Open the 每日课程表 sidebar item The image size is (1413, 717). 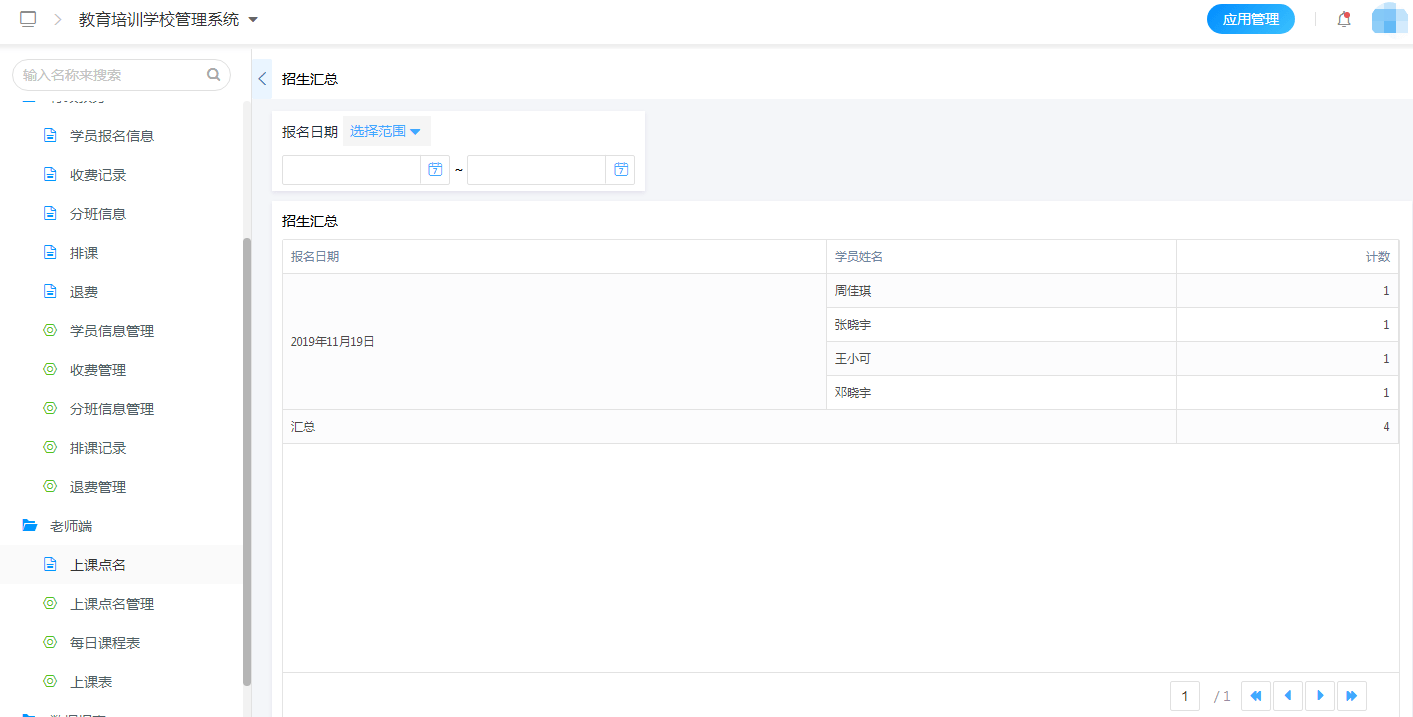pyautogui.click(x=105, y=643)
